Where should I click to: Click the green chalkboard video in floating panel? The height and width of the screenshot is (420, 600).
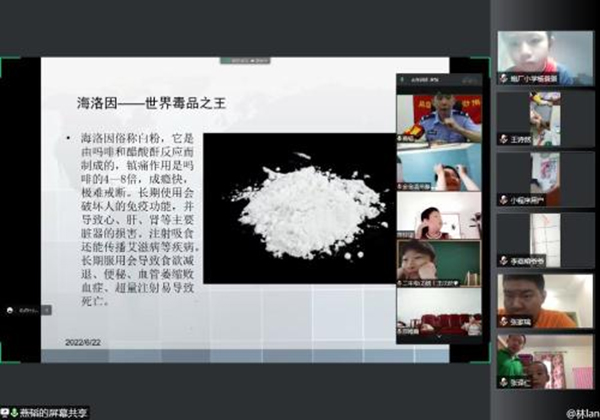pyautogui.click(x=438, y=263)
